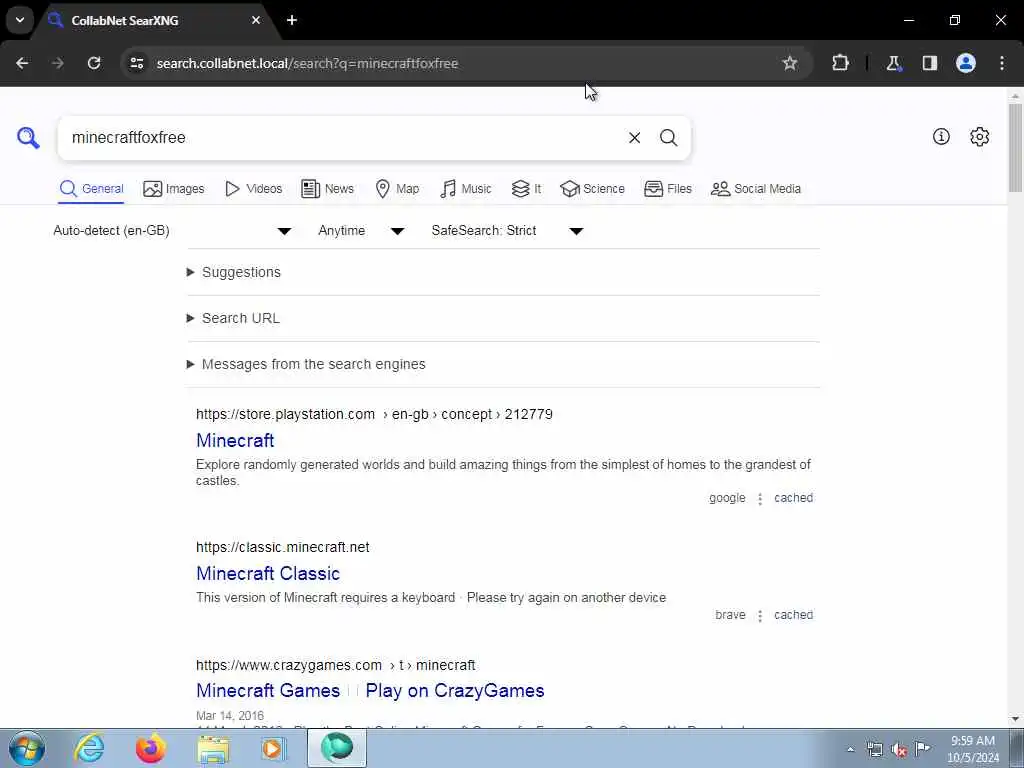Open options dots for brave result
The image size is (1024, 768).
[x=760, y=616]
